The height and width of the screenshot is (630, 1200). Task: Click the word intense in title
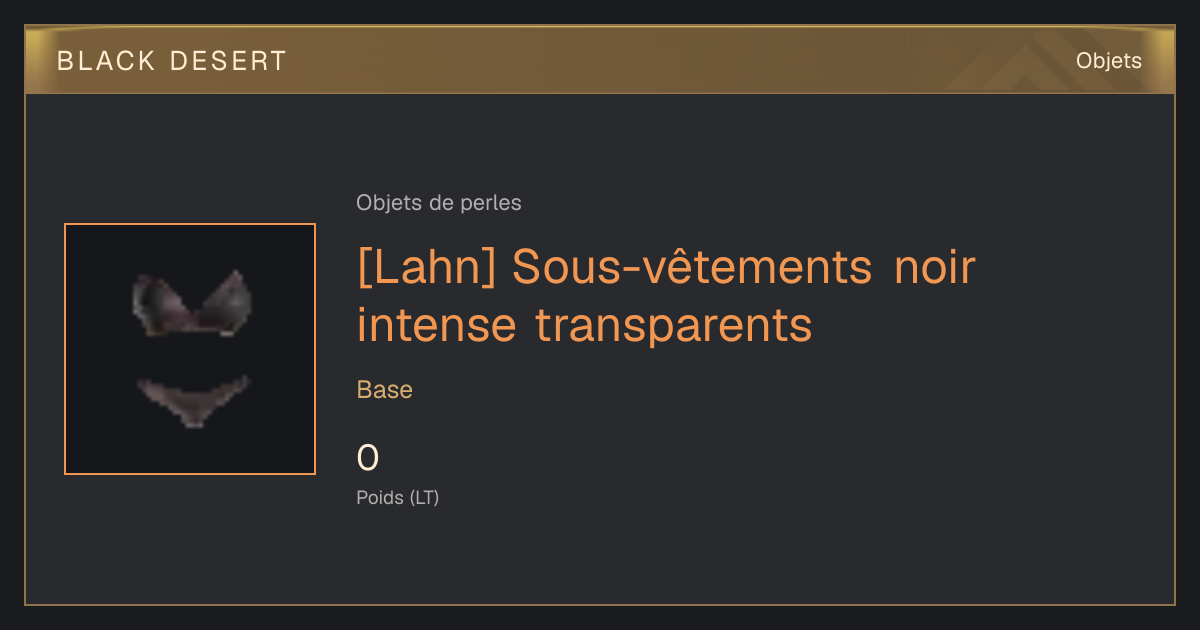(437, 326)
